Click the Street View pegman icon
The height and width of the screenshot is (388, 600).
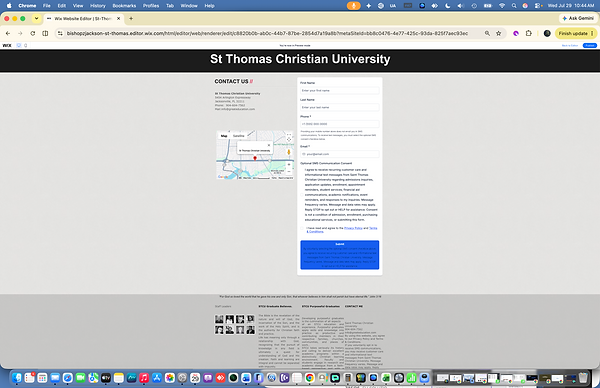289,152
